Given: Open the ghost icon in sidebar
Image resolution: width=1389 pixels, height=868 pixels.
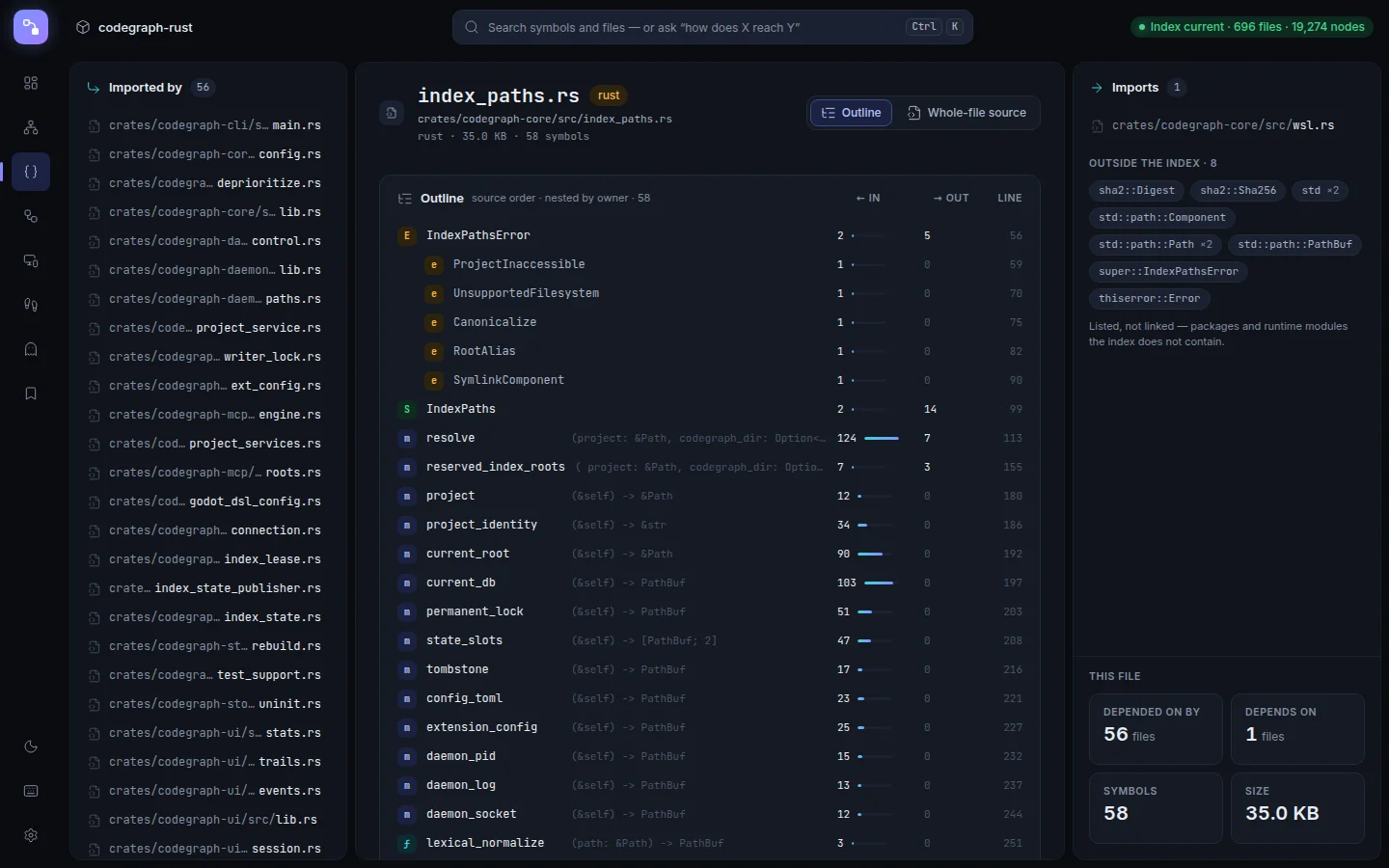Looking at the screenshot, I should pos(31,349).
